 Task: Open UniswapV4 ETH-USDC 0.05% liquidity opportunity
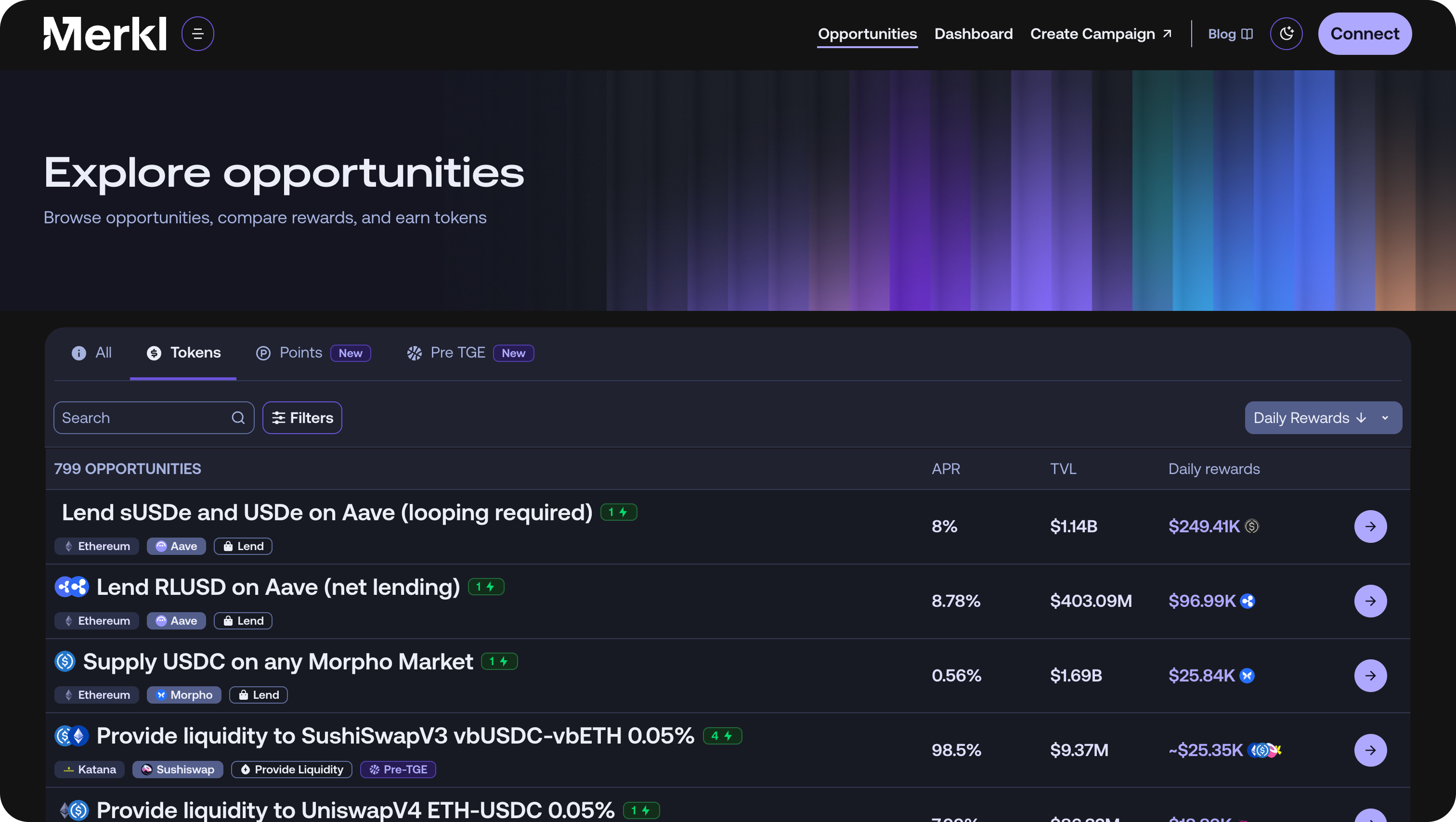[x=355, y=810]
